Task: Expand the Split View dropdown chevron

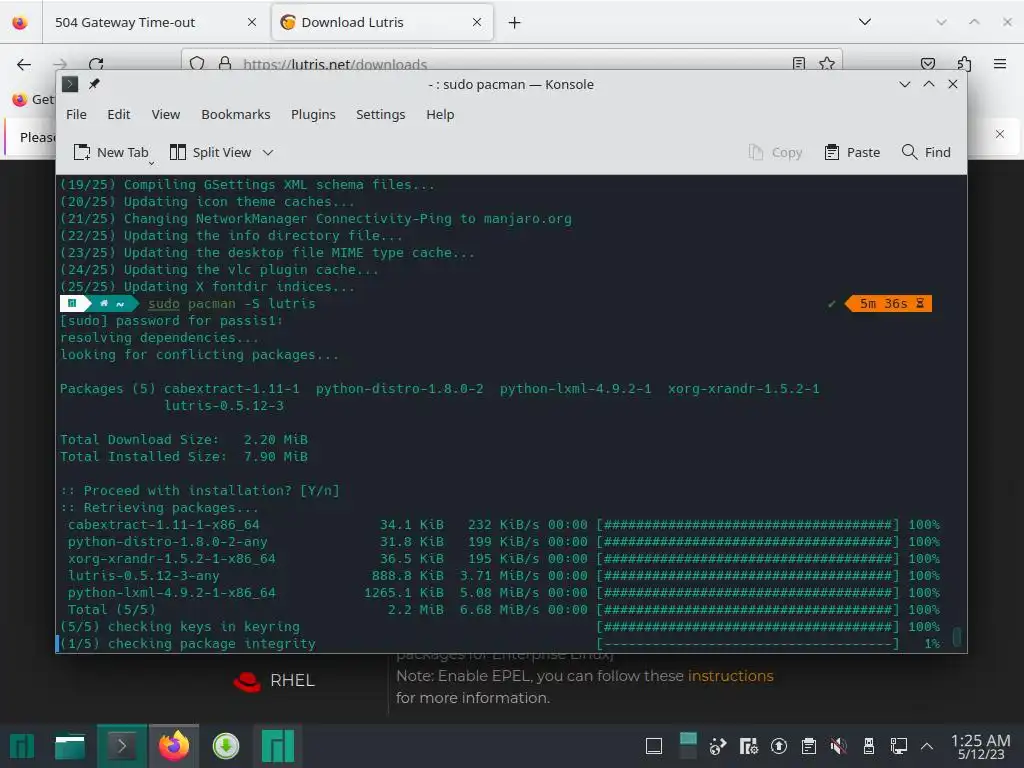Action: pyautogui.click(x=268, y=152)
